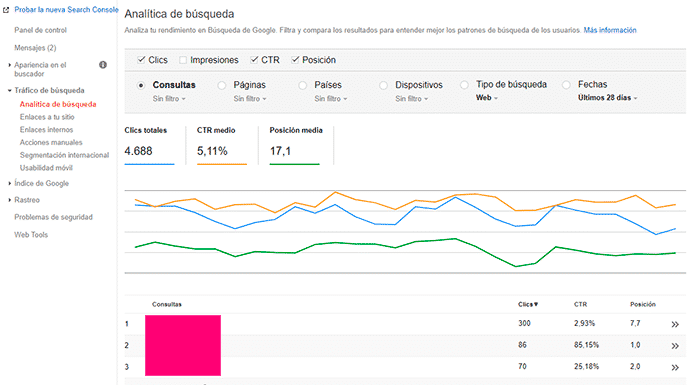700x385 pixels.
Task: Open Segmentación internacional sidebar item
Action: tap(64, 155)
